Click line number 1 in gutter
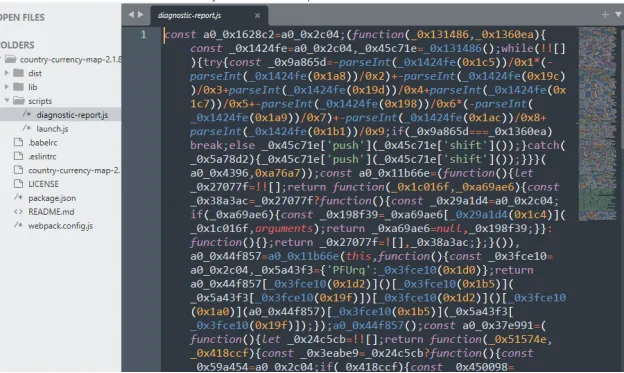 tap(143, 35)
